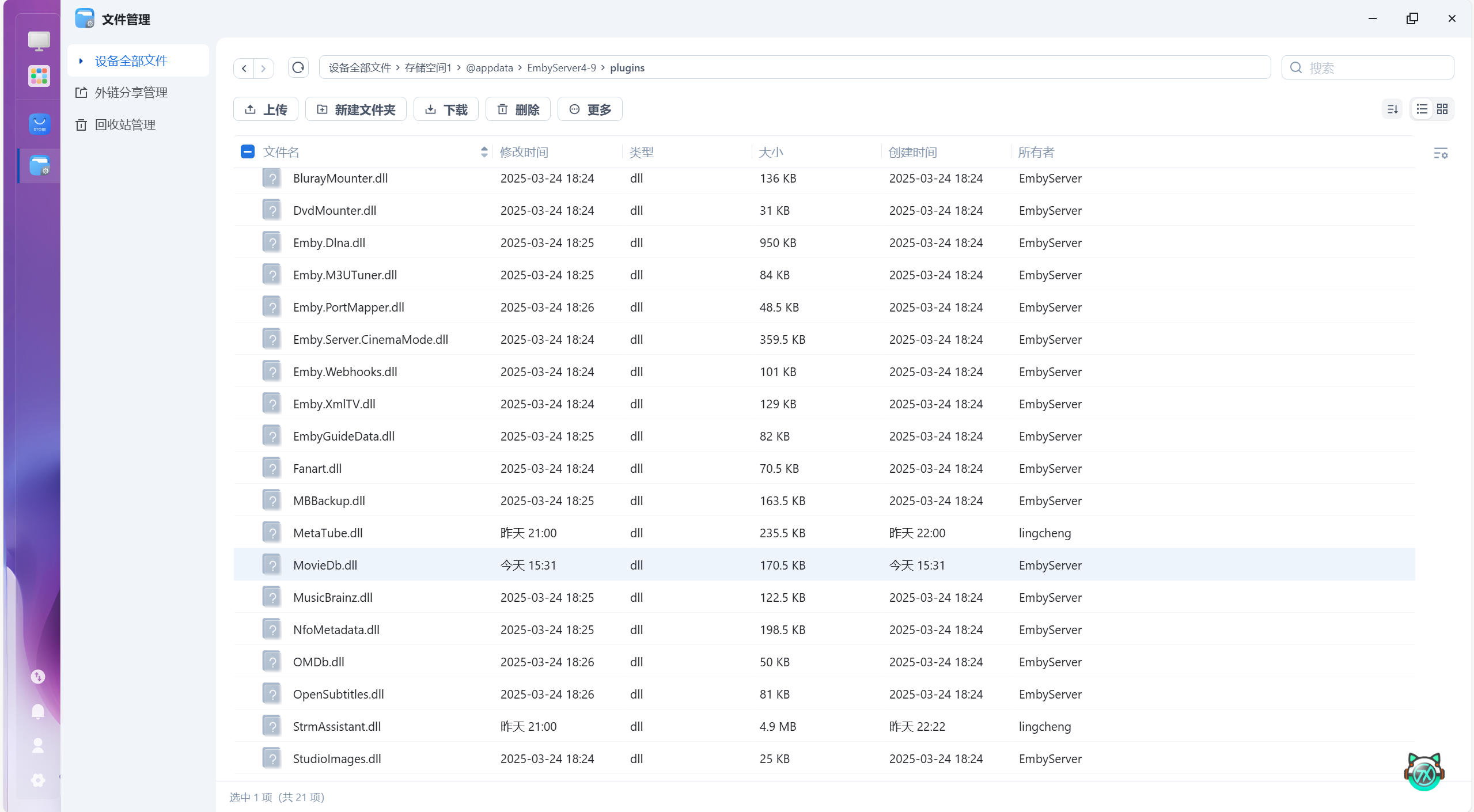Open the notifications bell icon

click(38, 711)
